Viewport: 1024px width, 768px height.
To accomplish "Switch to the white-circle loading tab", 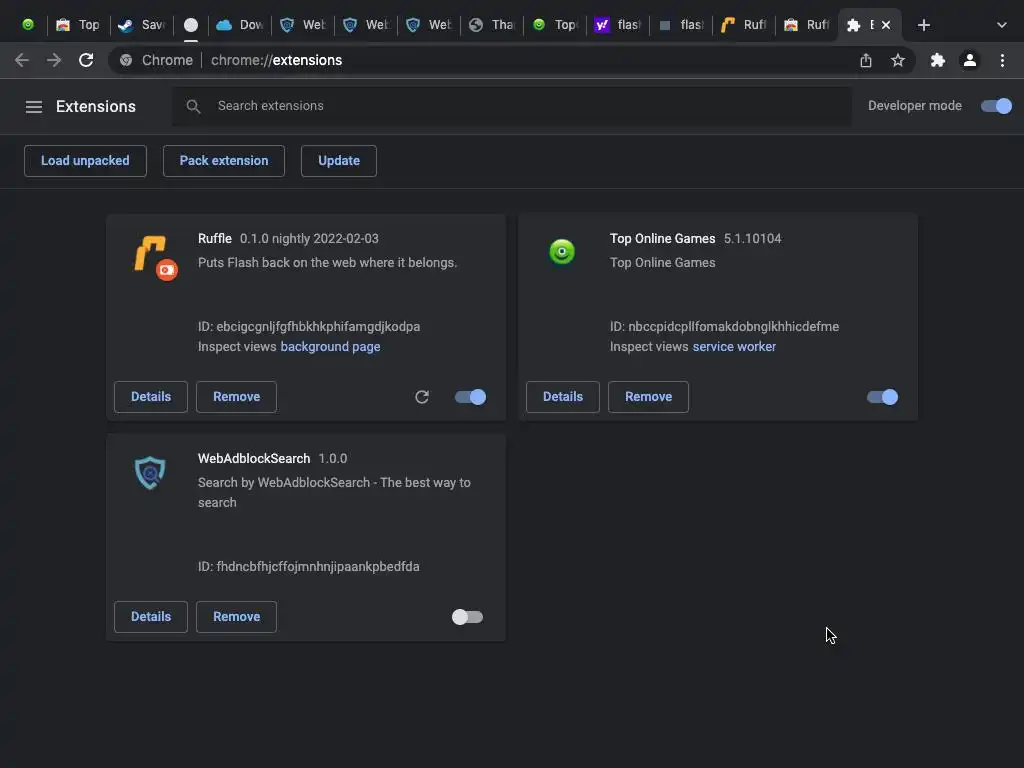I will tap(191, 25).
